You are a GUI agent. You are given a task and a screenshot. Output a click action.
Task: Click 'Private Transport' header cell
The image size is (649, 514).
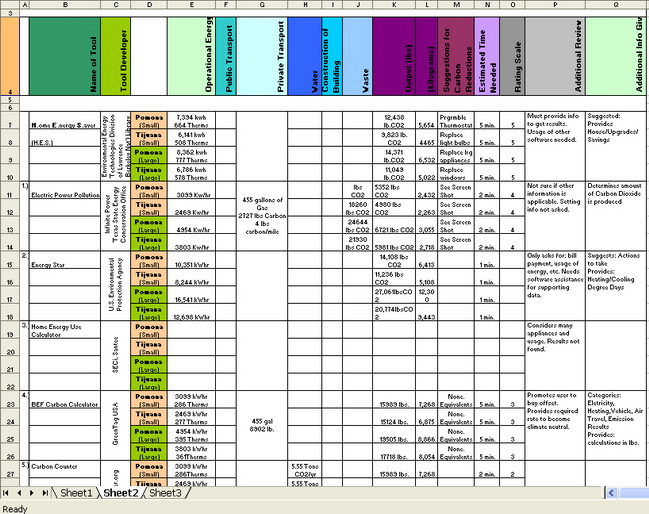(x=262, y=56)
